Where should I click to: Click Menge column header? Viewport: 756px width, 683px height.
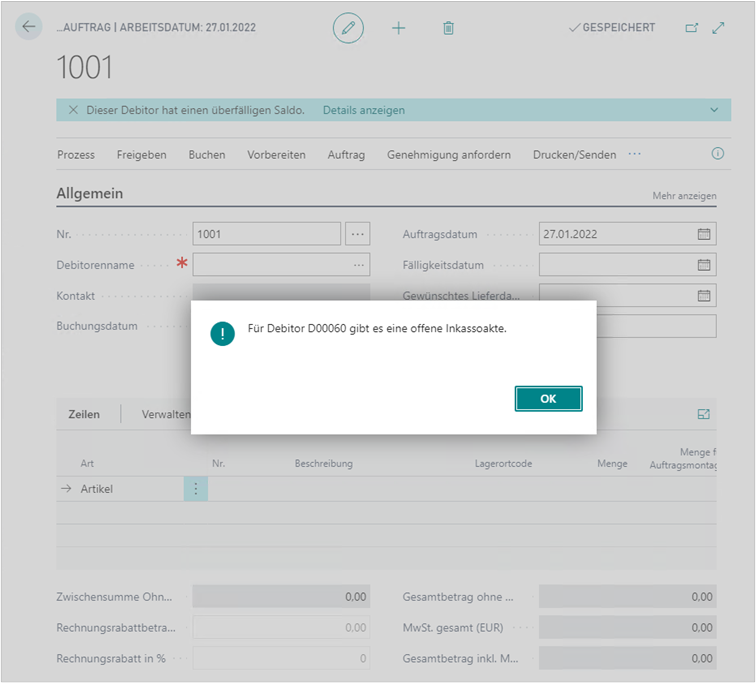click(612, 463)
